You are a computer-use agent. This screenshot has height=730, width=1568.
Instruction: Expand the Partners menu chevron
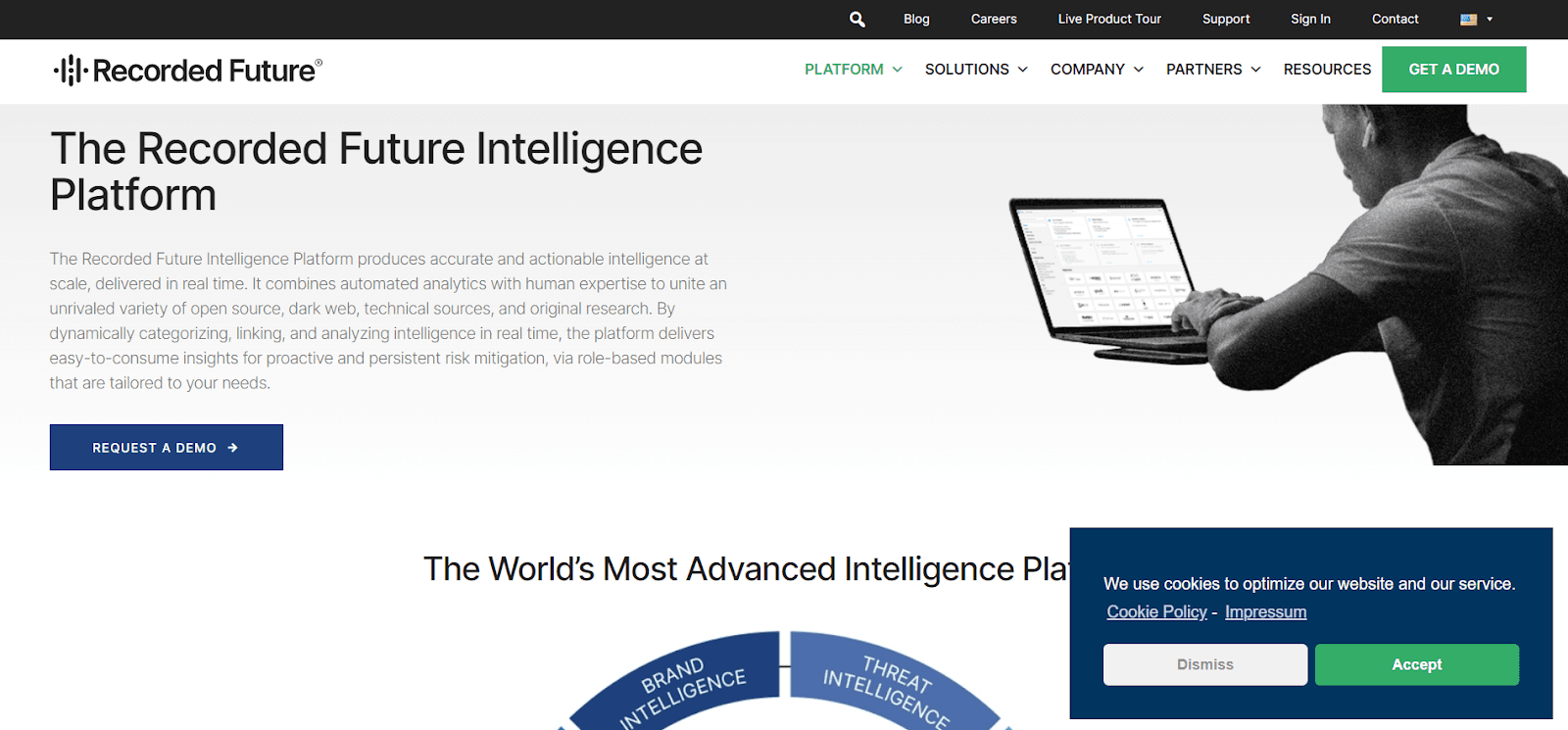click(x=1255, y=70)
